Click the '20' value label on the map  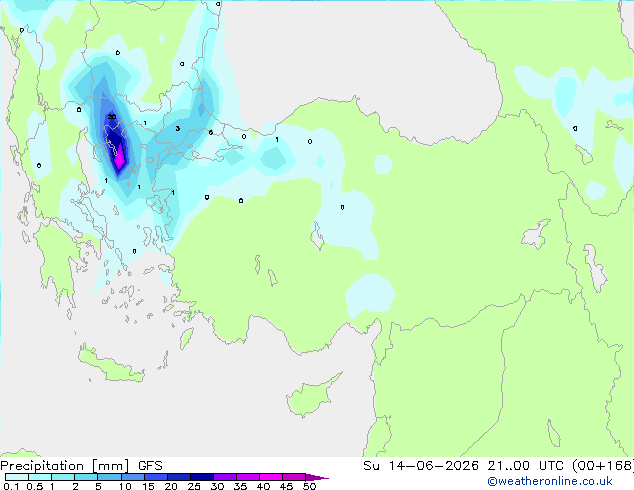tap(112, 117)
